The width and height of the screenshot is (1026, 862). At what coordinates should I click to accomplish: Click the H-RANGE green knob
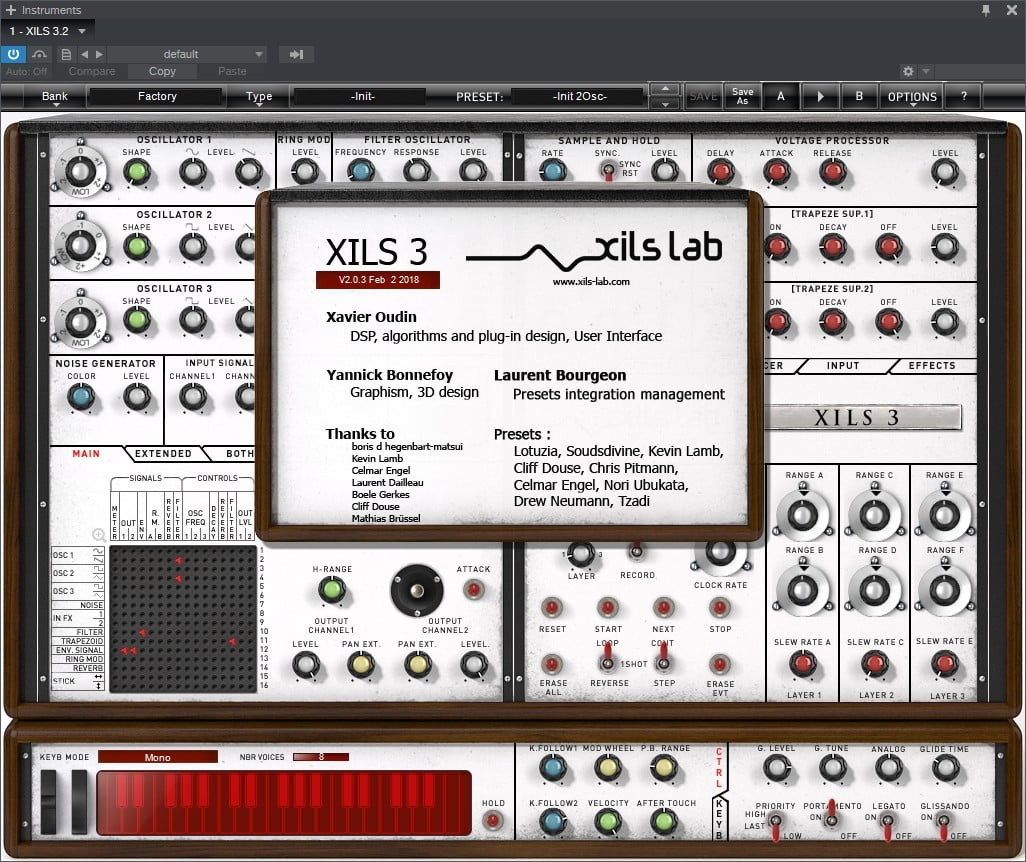click(x=332, y=590)
